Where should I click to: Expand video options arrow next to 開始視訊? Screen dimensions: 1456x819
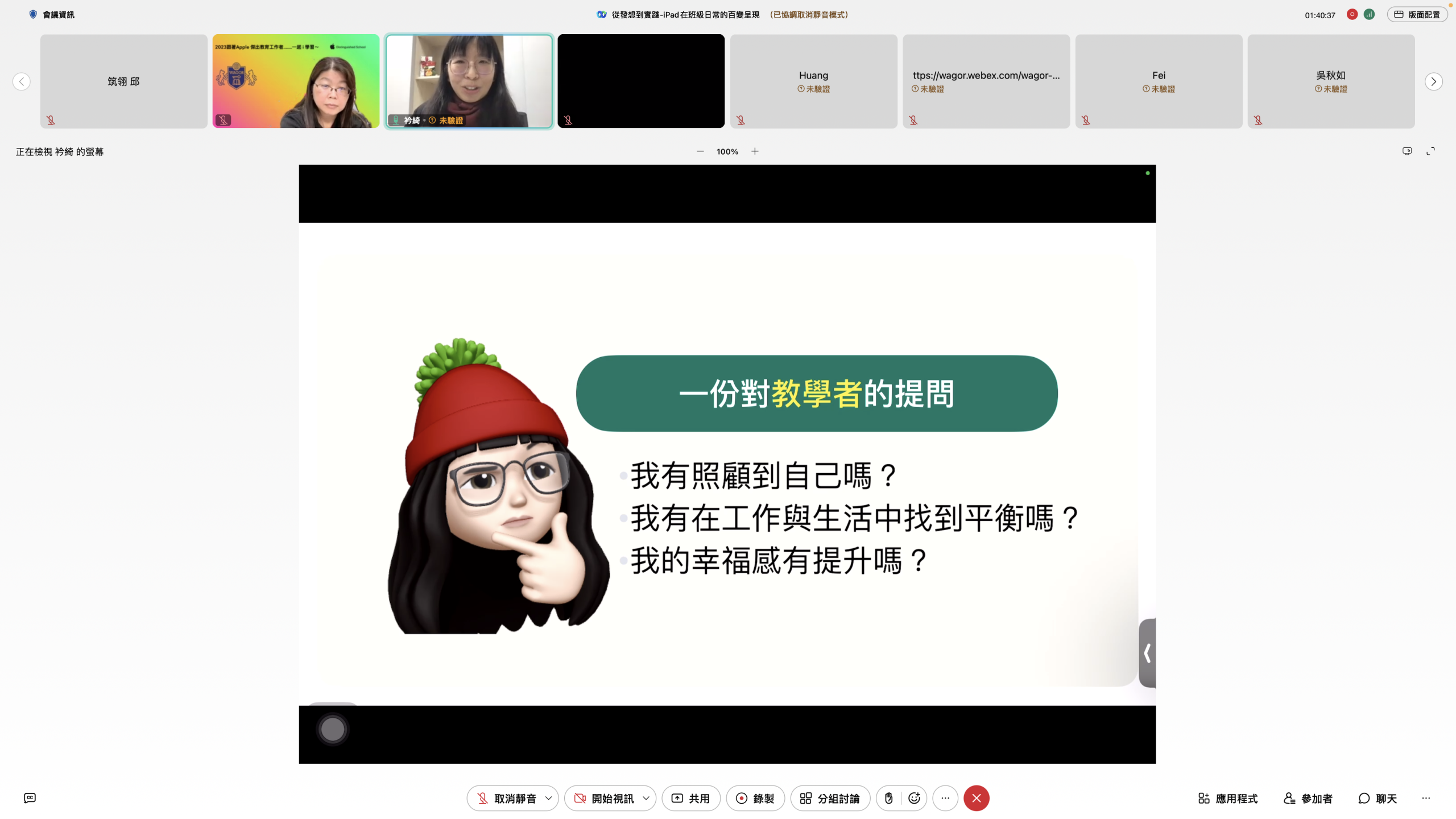pos(646,798)
